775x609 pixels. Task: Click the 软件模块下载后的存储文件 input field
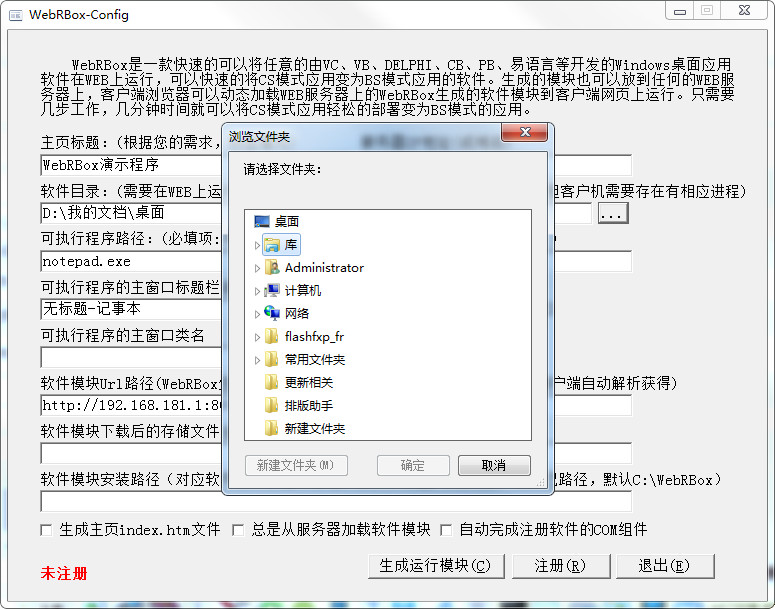pyautogui.click(x=131, y=453)
